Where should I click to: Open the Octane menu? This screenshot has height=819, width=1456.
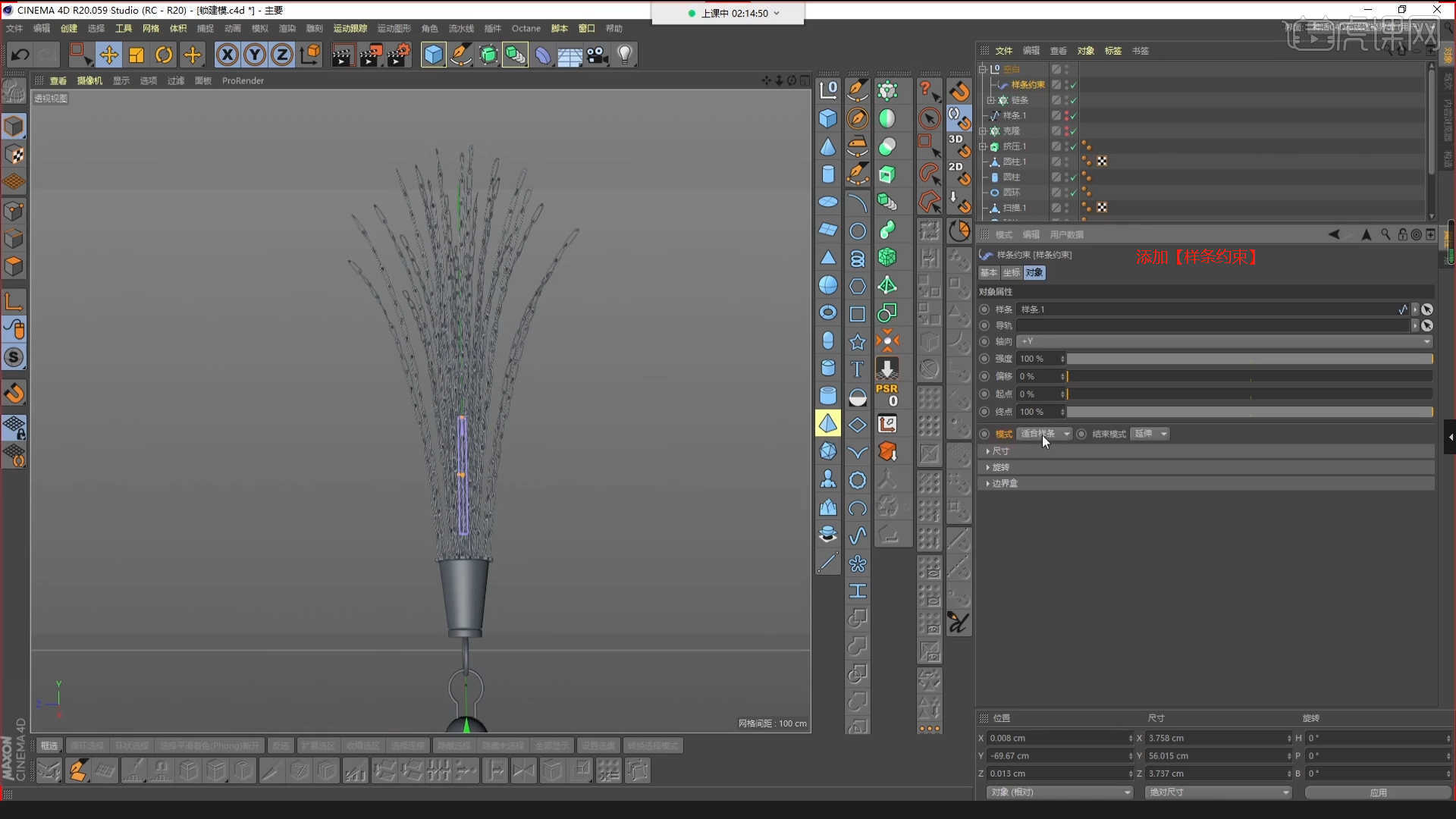526,29
